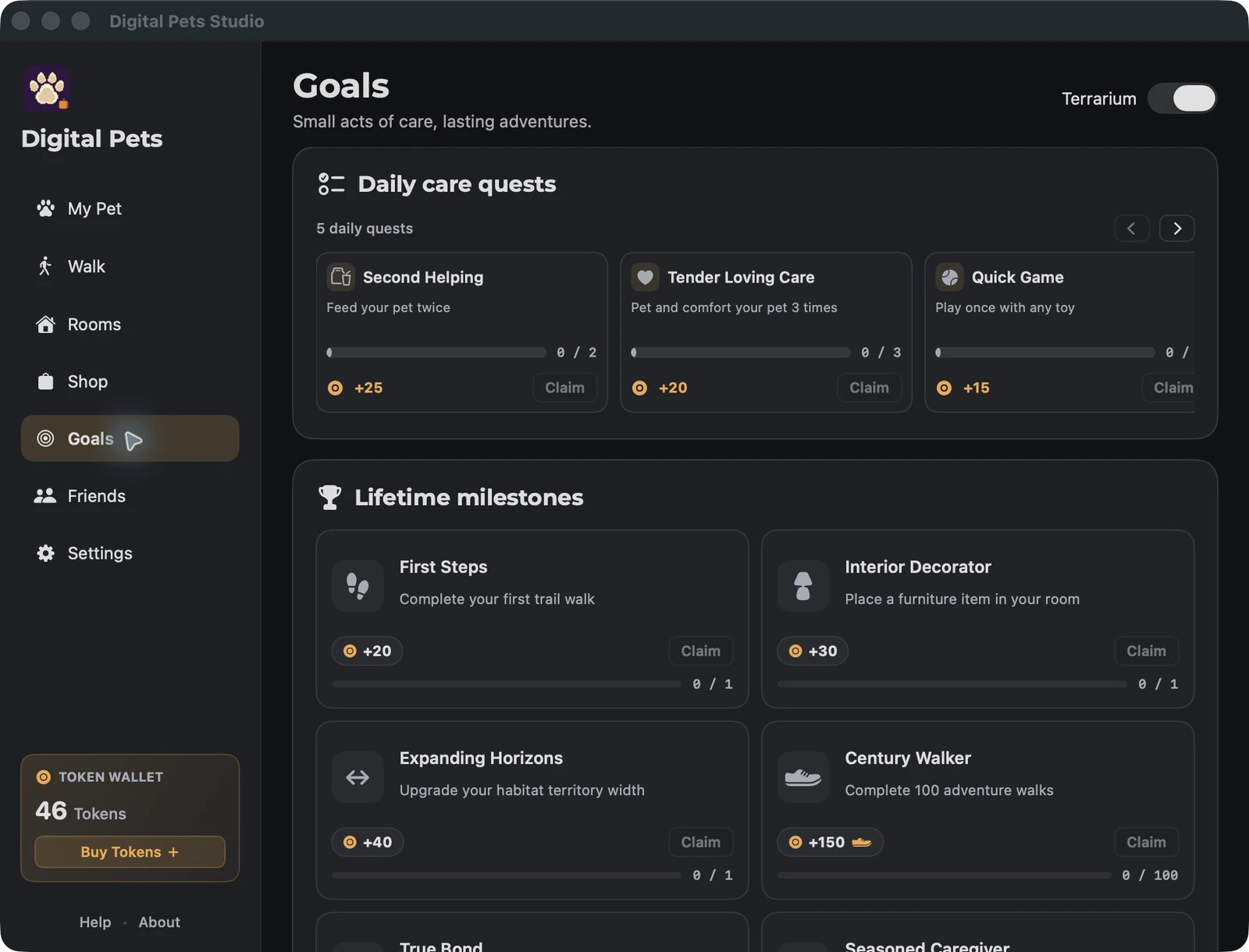Click the First Steps footprints icon
Viewport: 1249px width, 952px height.
(358, 586)
